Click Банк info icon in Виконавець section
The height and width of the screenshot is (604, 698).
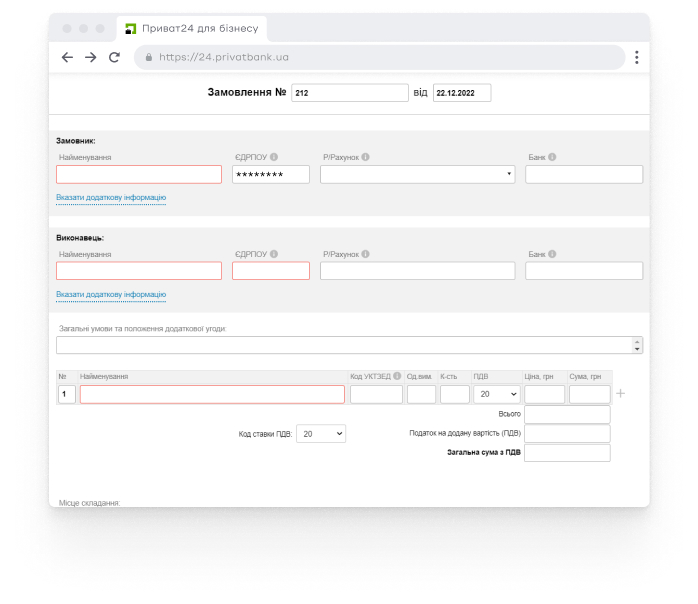pos(552,254)
